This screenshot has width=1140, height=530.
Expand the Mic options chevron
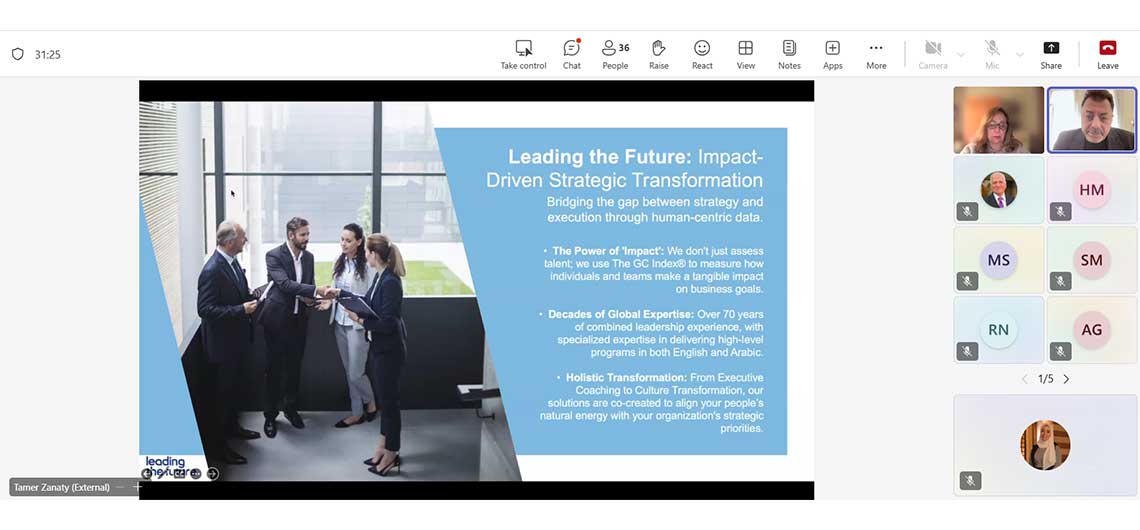pos(1020,55)
